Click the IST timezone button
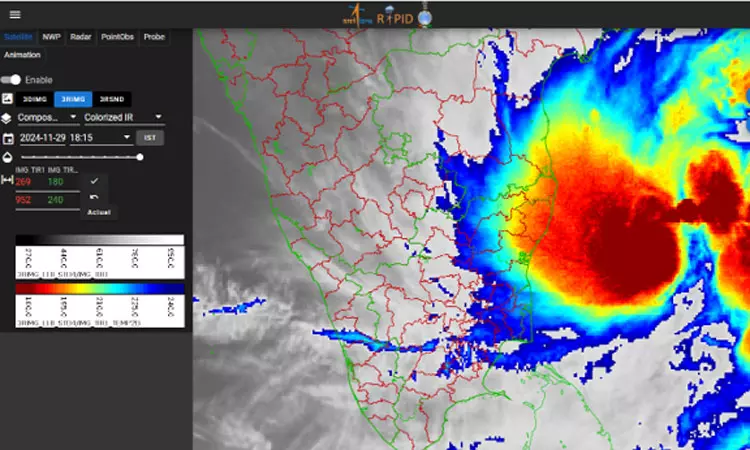 point(150,137)
